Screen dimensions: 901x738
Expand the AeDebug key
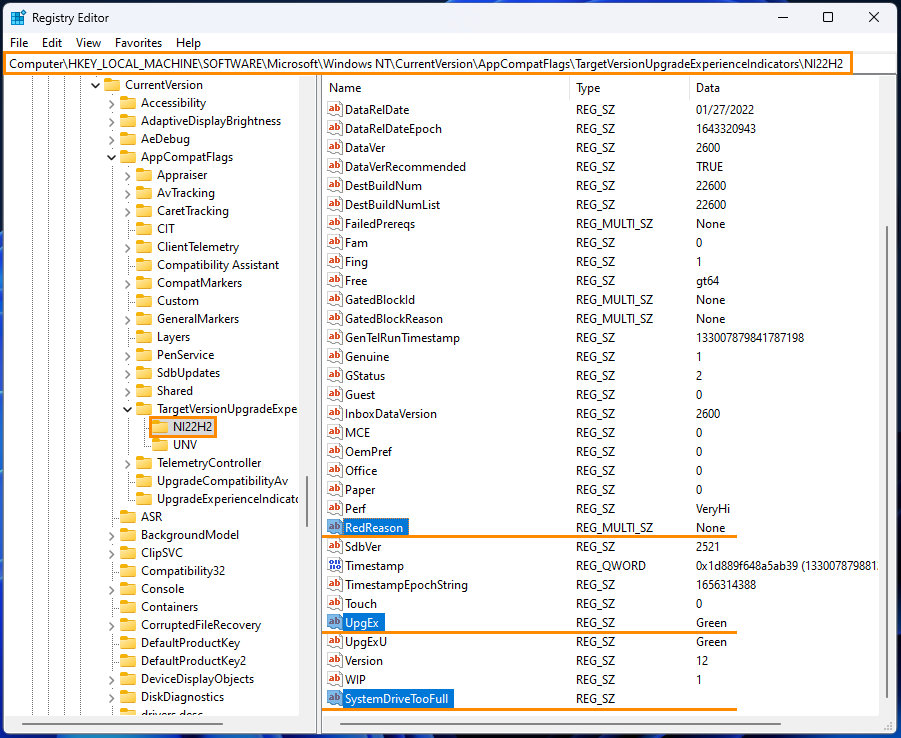pyautogui.click(x=111, y=139)
